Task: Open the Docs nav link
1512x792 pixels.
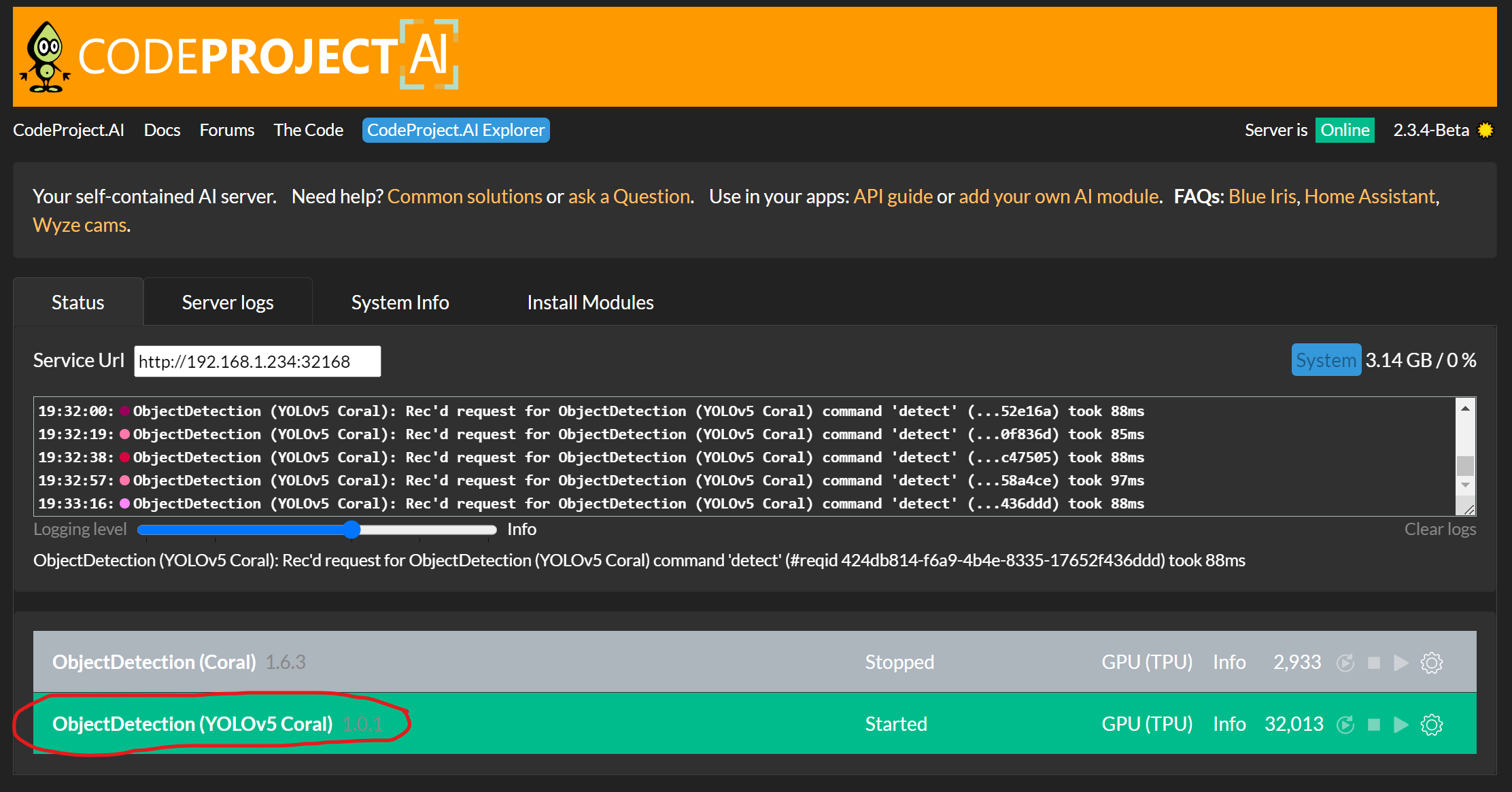Action: click(x=162, y=130)
